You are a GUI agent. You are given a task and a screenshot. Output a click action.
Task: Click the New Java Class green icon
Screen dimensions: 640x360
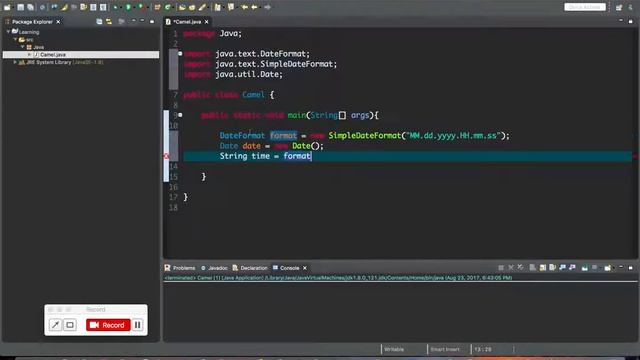click(x=168, y=7)
